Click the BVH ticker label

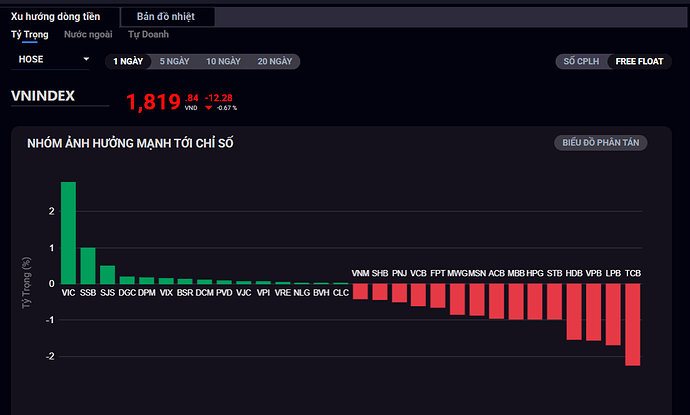pyautogui.click(x=321, y=293)
